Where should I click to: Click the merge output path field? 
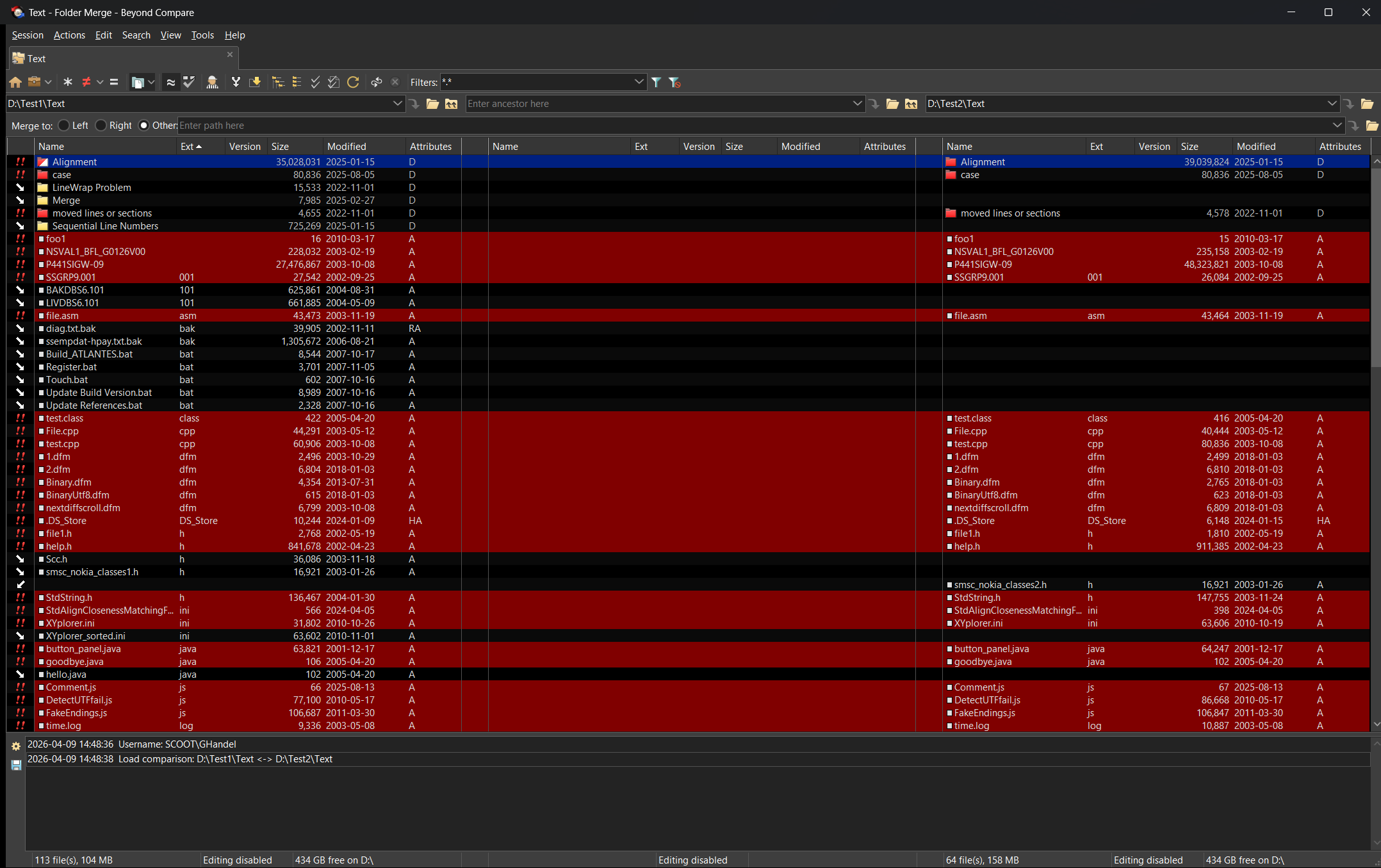(x=753, y=126)
